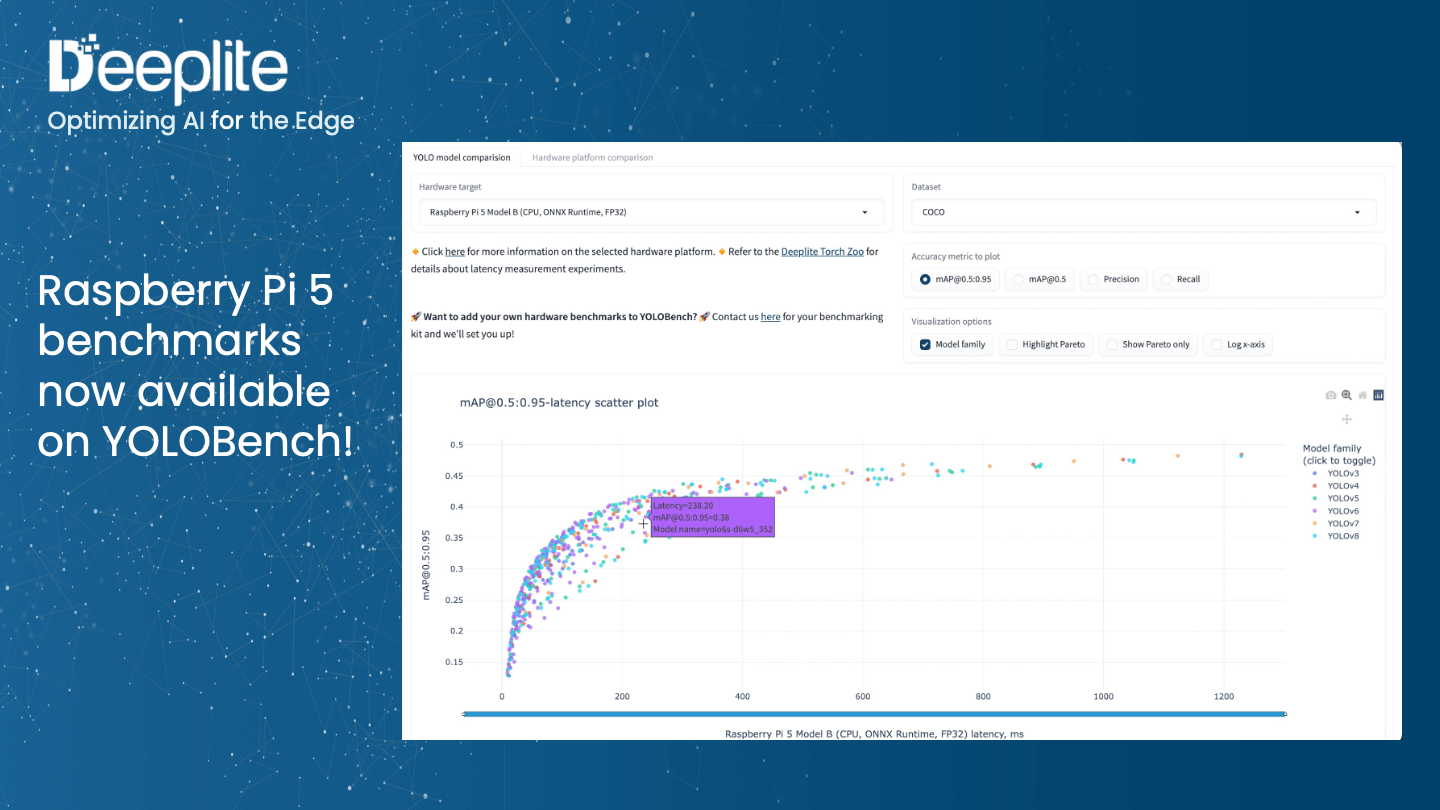The height and width of the screenshot is (810, 1440).
Task: Enable the Highlight Pareto checkbox
Action: pos(1012,344)
